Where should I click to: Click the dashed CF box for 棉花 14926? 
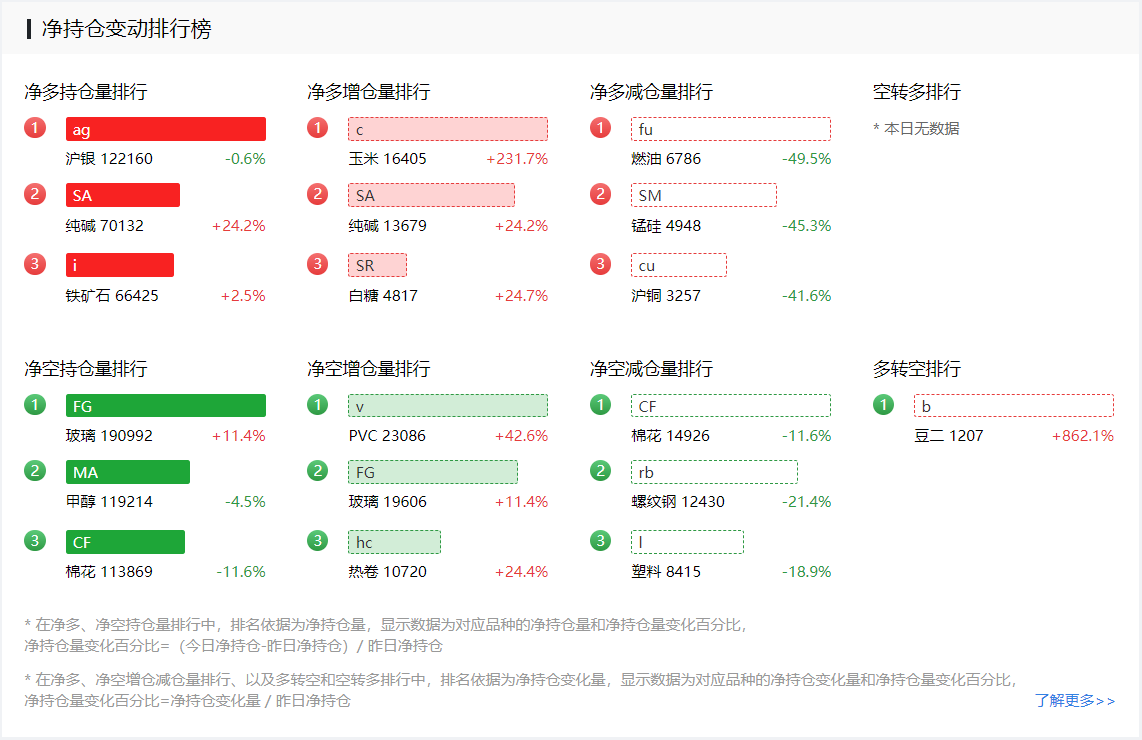730,406
